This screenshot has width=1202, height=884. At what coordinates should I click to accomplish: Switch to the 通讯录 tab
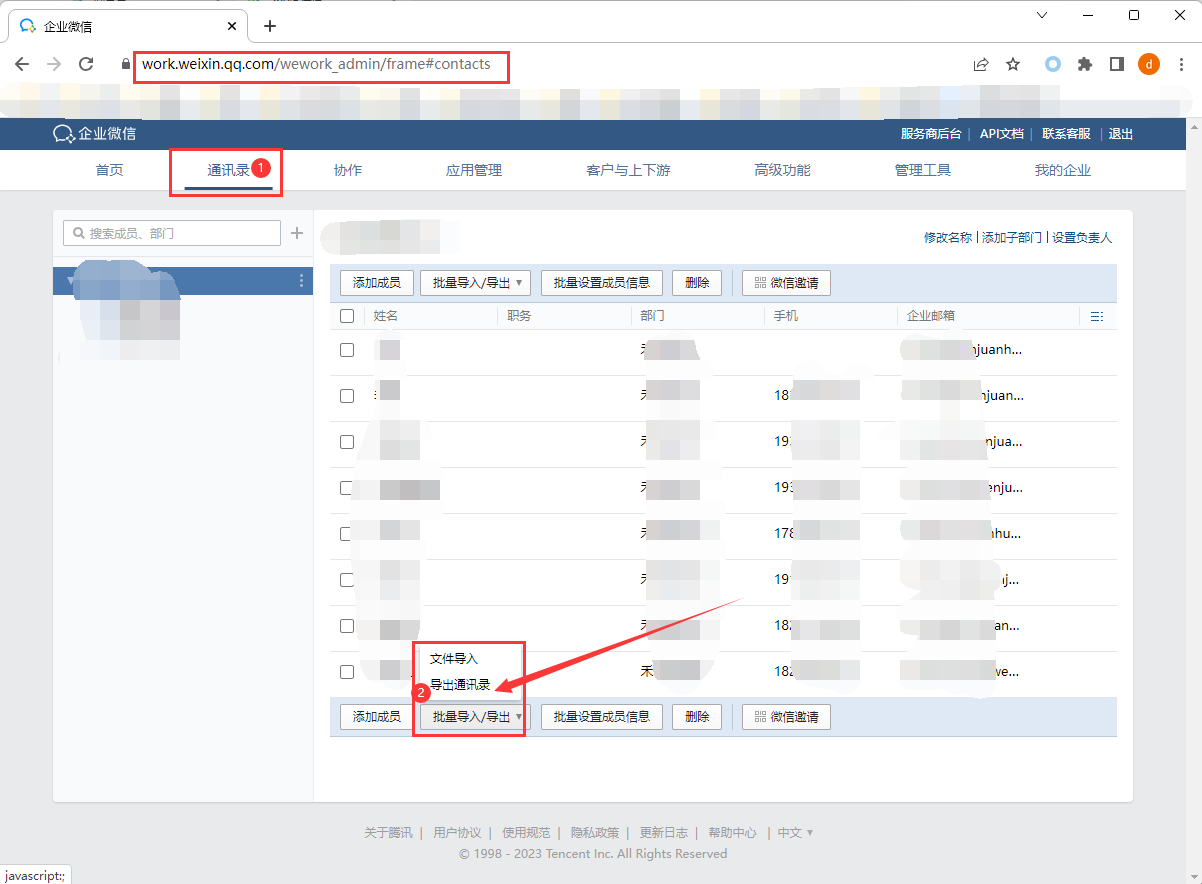click(228, 170)
